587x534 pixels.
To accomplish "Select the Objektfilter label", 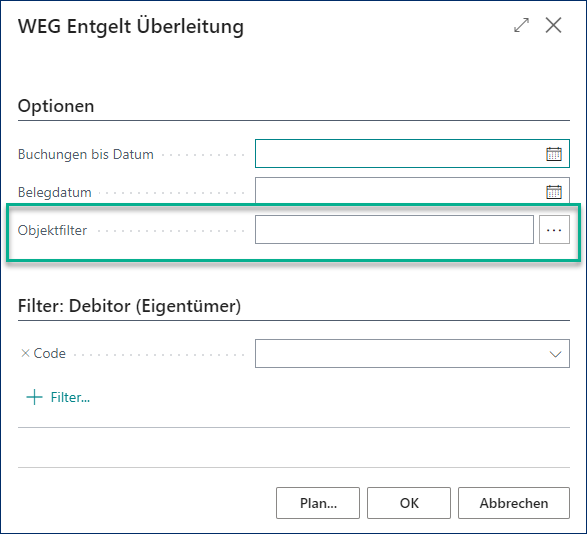I will (52, 230).
